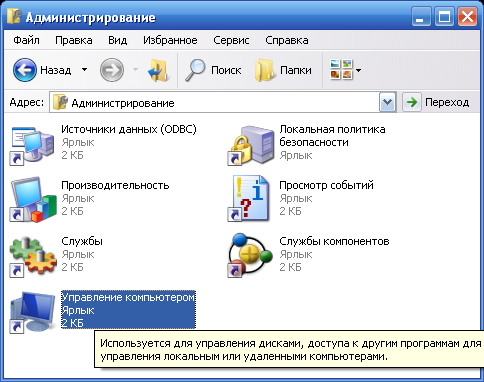Screen dimensions: 484x382
Task: Minimize the Администрирование window
Action: pos(421,17)
